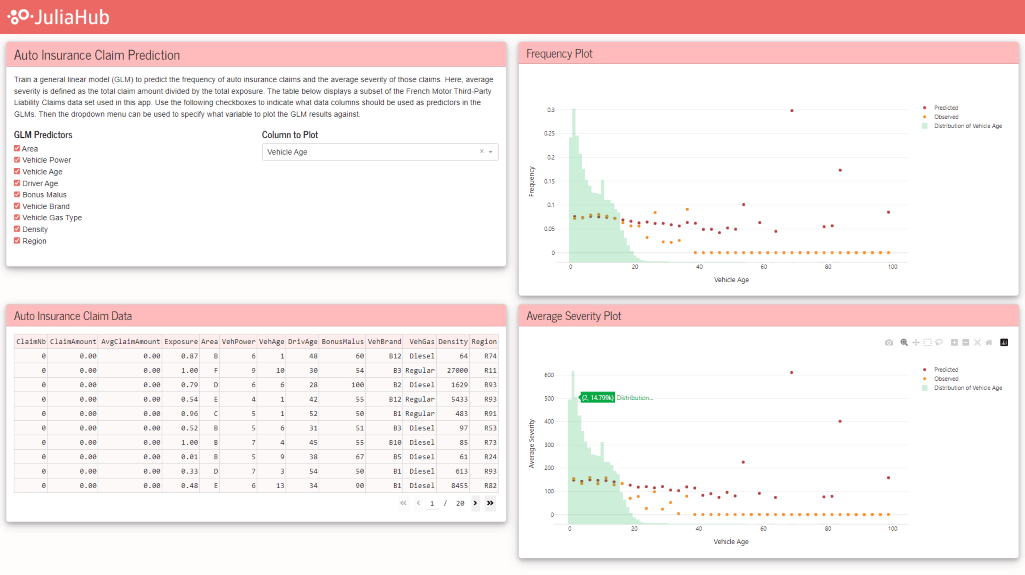This screenshot has height=575, width=1025.
Task: Click the Zoom In plus icon
Action: [x=954, y=342]
